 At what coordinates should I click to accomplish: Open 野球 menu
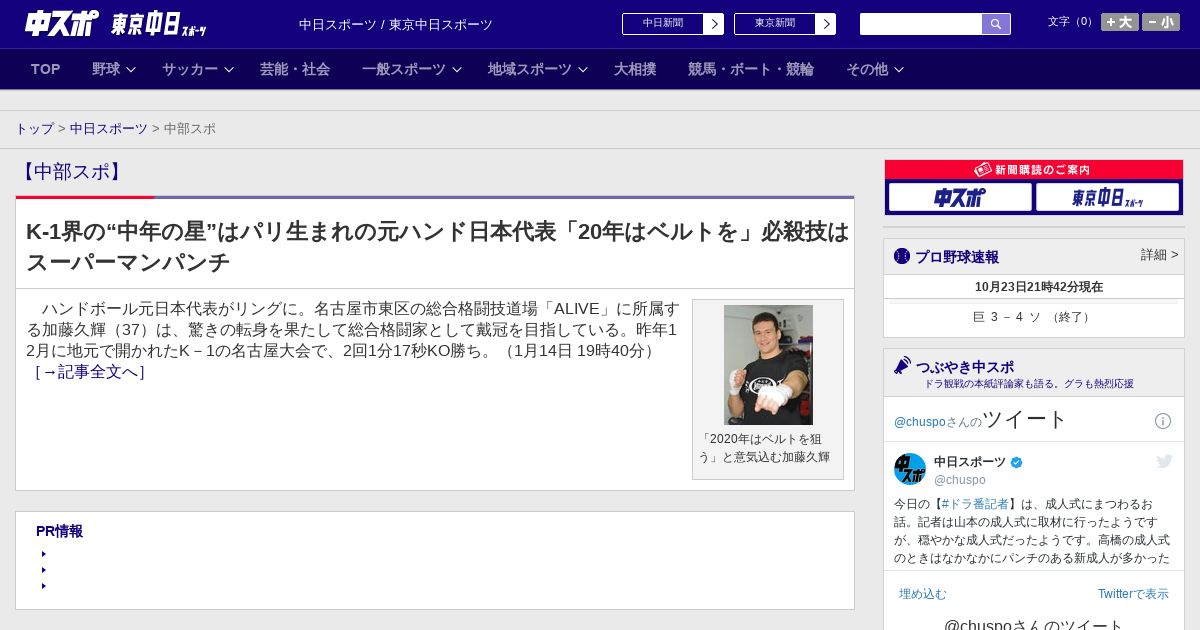[x=106, y=69]
